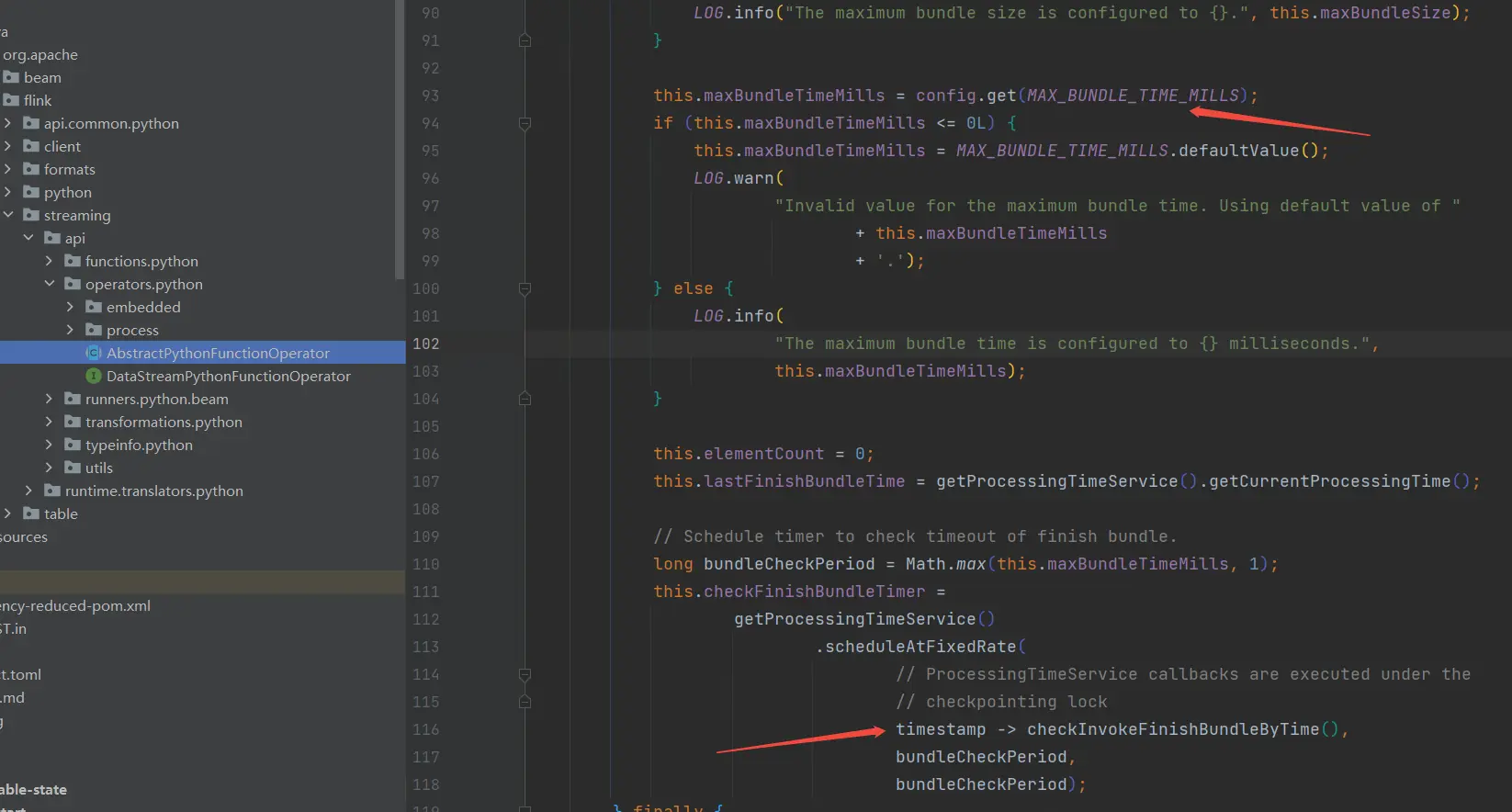
Task: Click the project tree vertical scrollbar
Action: (x=399, y=140)
